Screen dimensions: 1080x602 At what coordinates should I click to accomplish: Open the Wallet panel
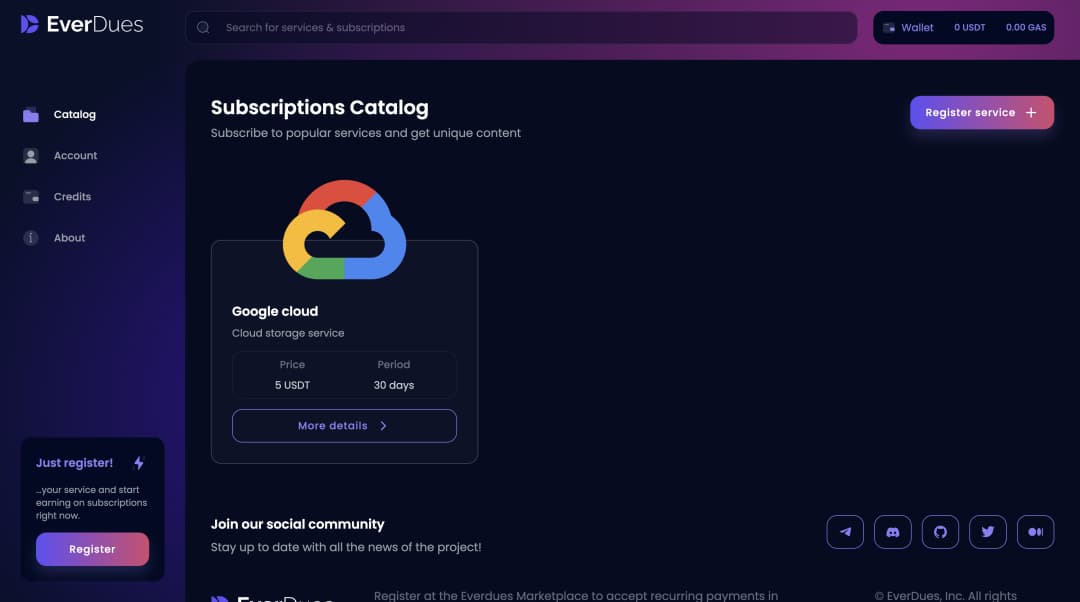[964, 28]
